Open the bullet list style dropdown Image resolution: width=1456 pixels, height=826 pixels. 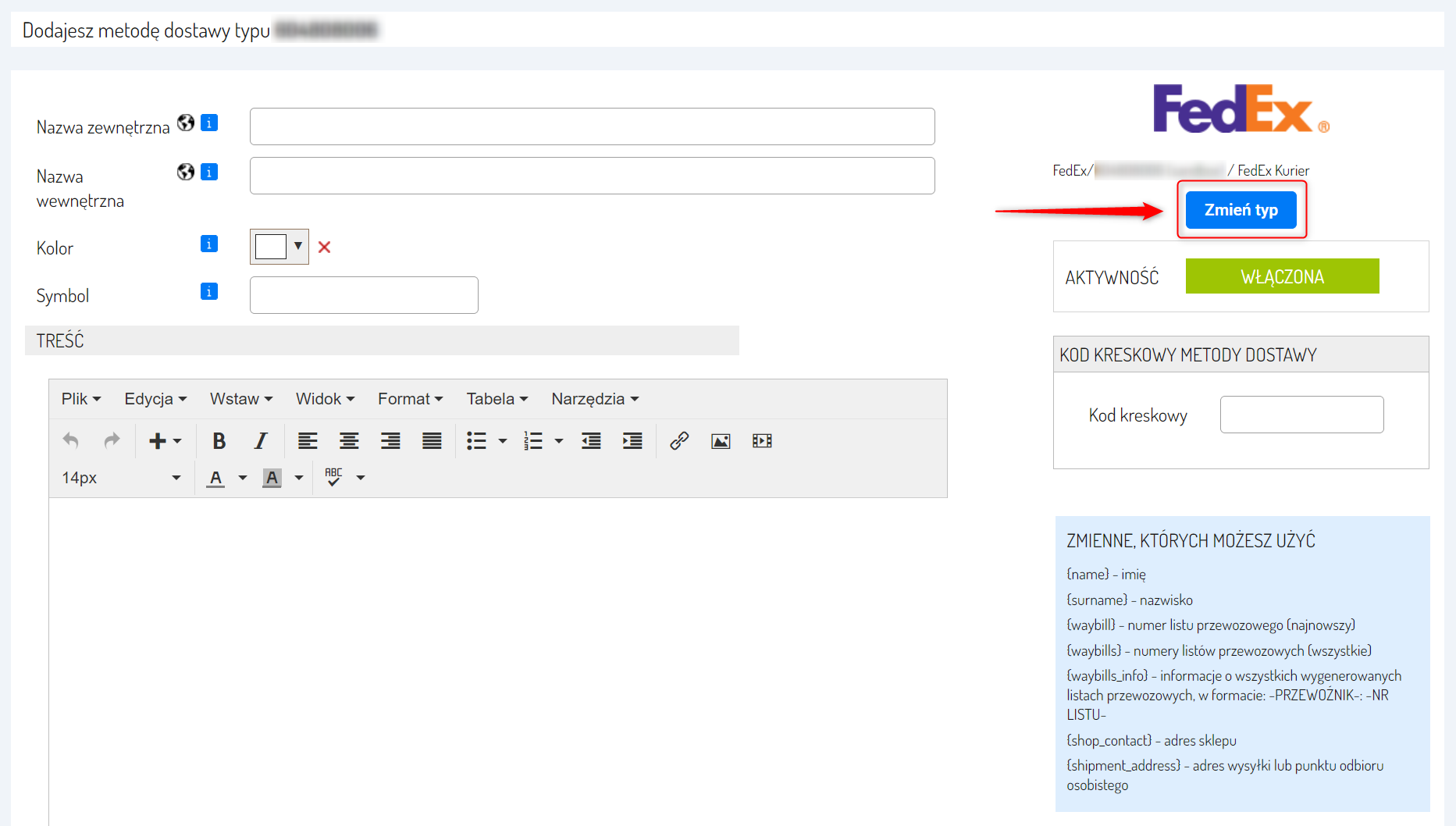point(503,441)
